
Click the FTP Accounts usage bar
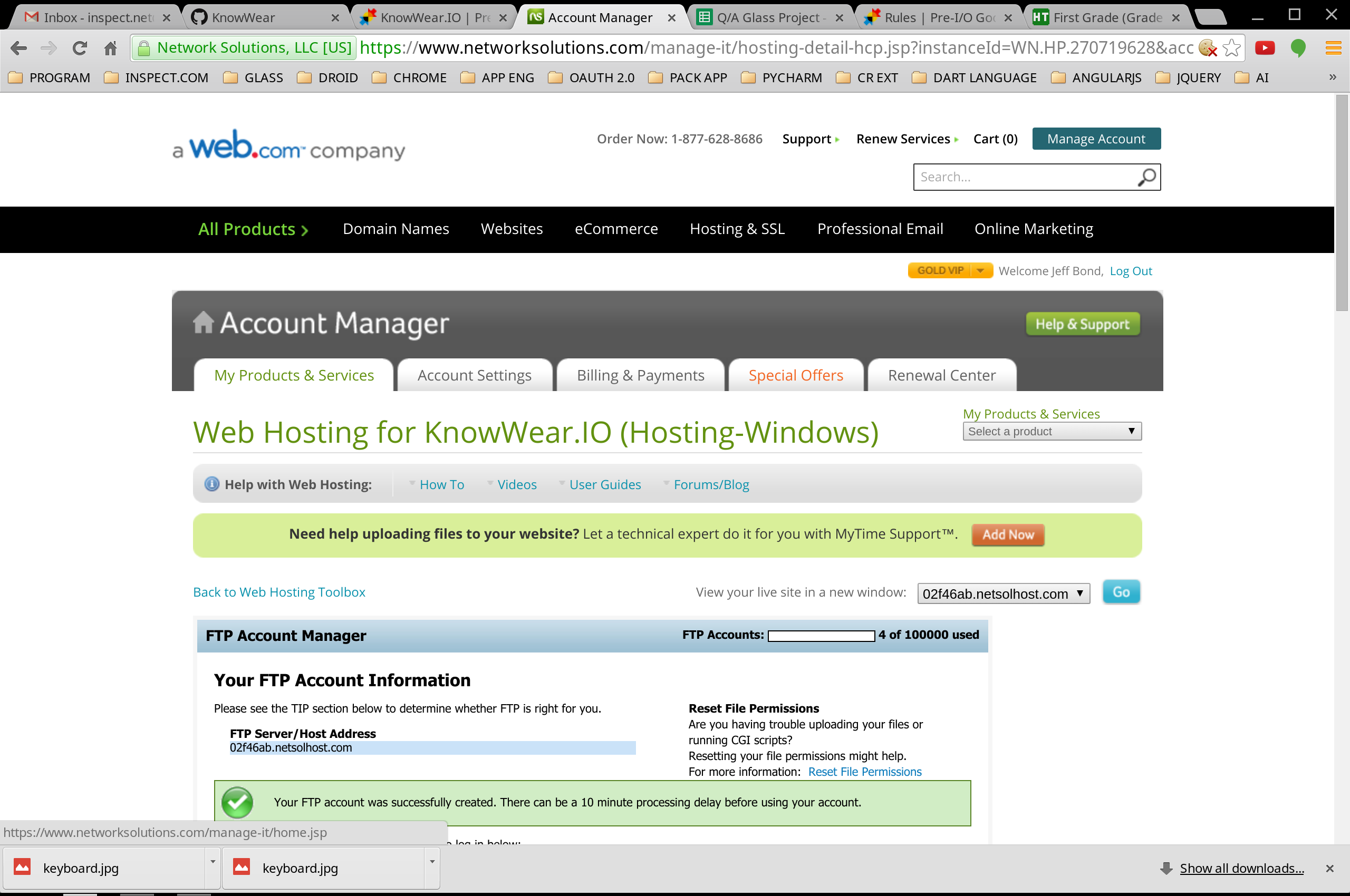(x=821, y=636)
